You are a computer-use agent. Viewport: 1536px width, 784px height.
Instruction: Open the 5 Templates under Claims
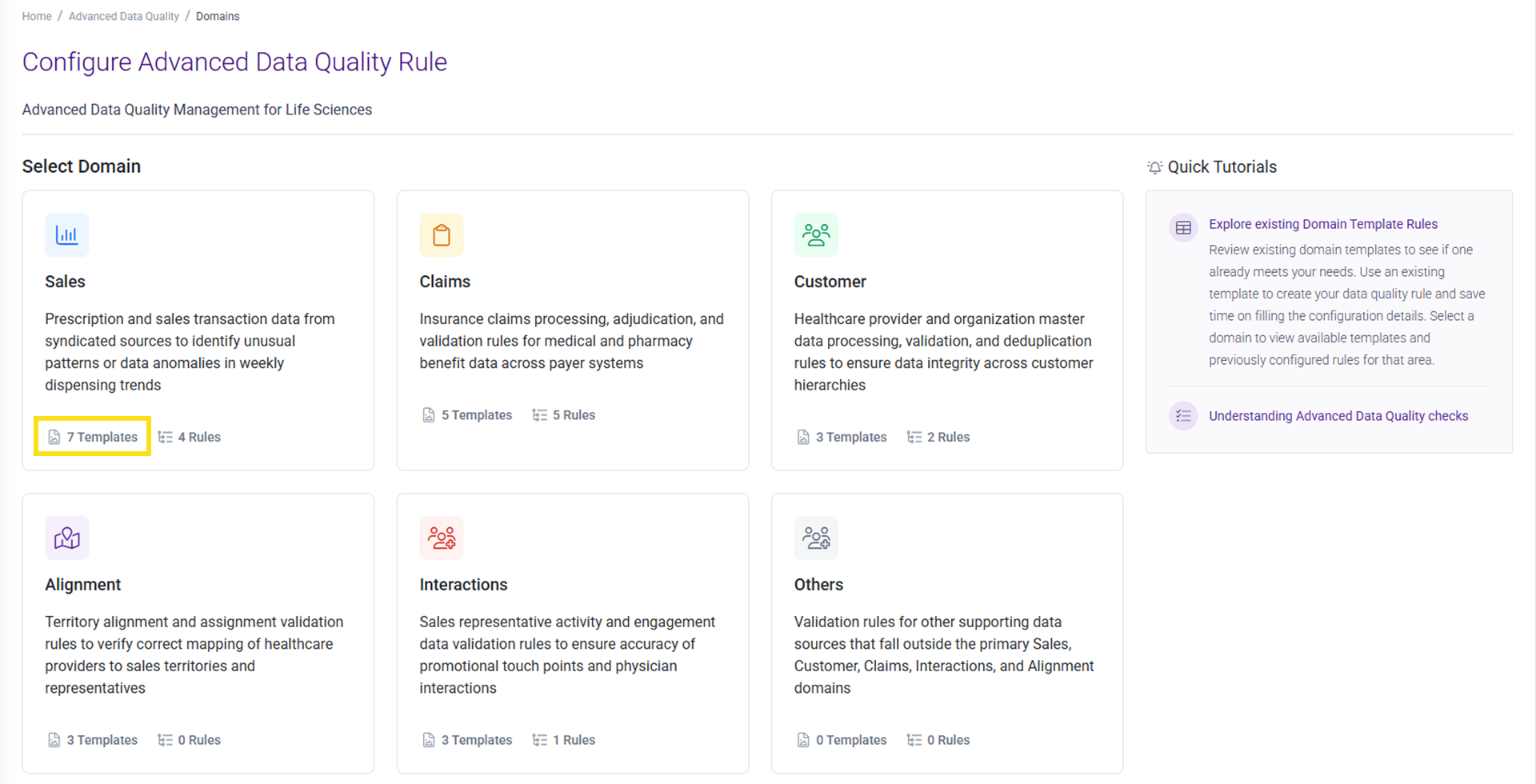pos(467,415)
